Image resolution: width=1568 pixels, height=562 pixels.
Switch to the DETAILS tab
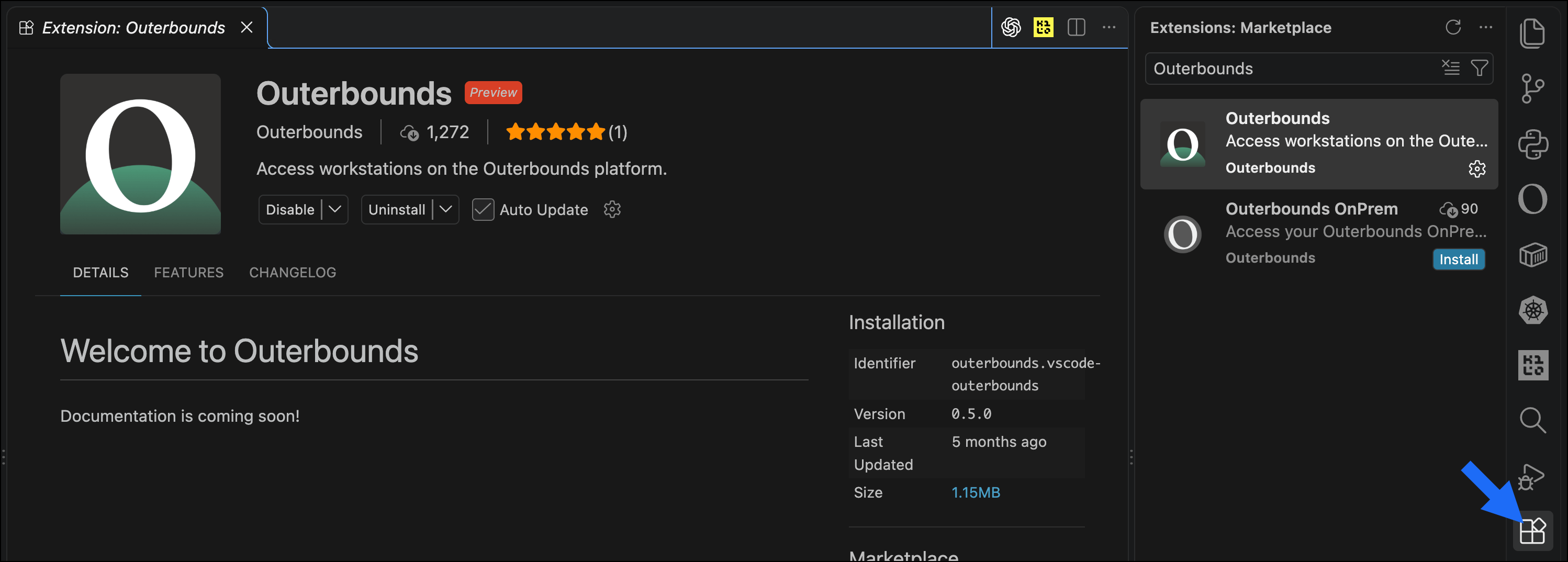click(x=100, y=273)
